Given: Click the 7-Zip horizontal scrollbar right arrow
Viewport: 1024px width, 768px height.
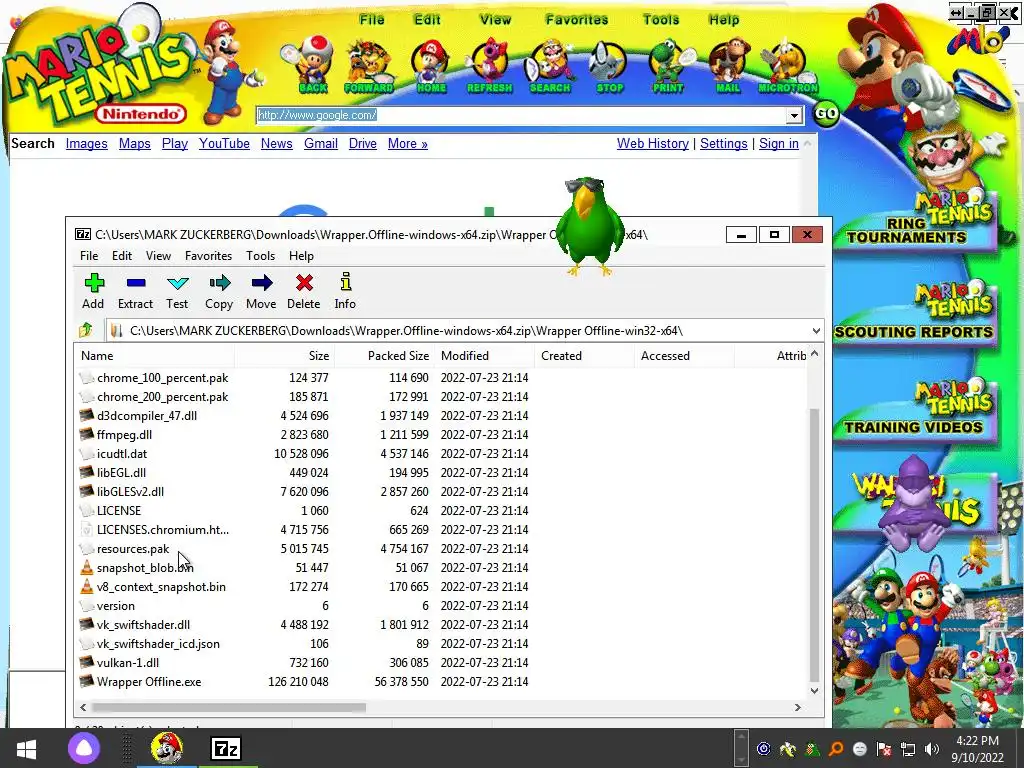Looking at the screenshot, I should pos(797,707).
